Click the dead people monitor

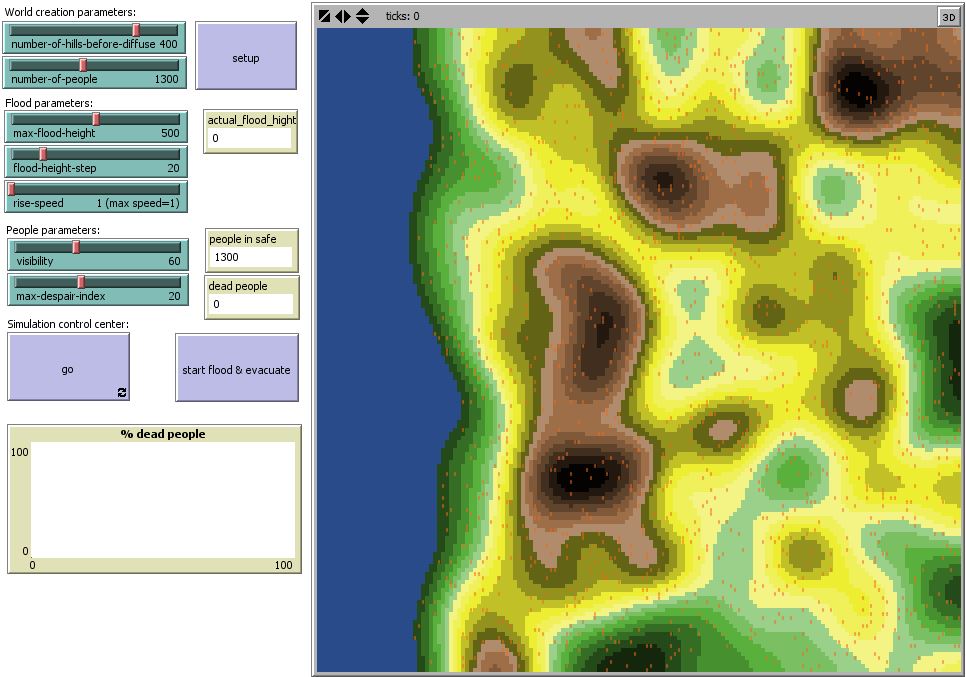coord(251,304)
